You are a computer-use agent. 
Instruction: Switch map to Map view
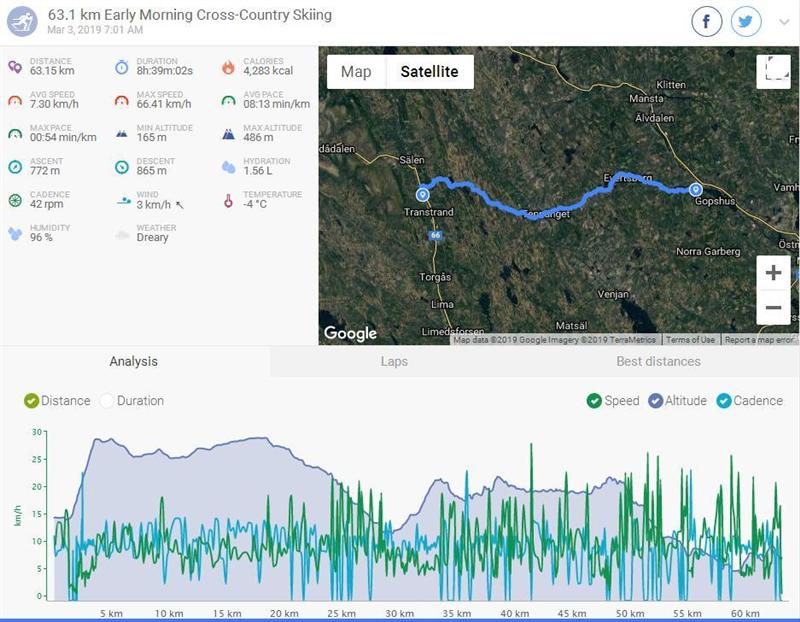click(356, 72)
